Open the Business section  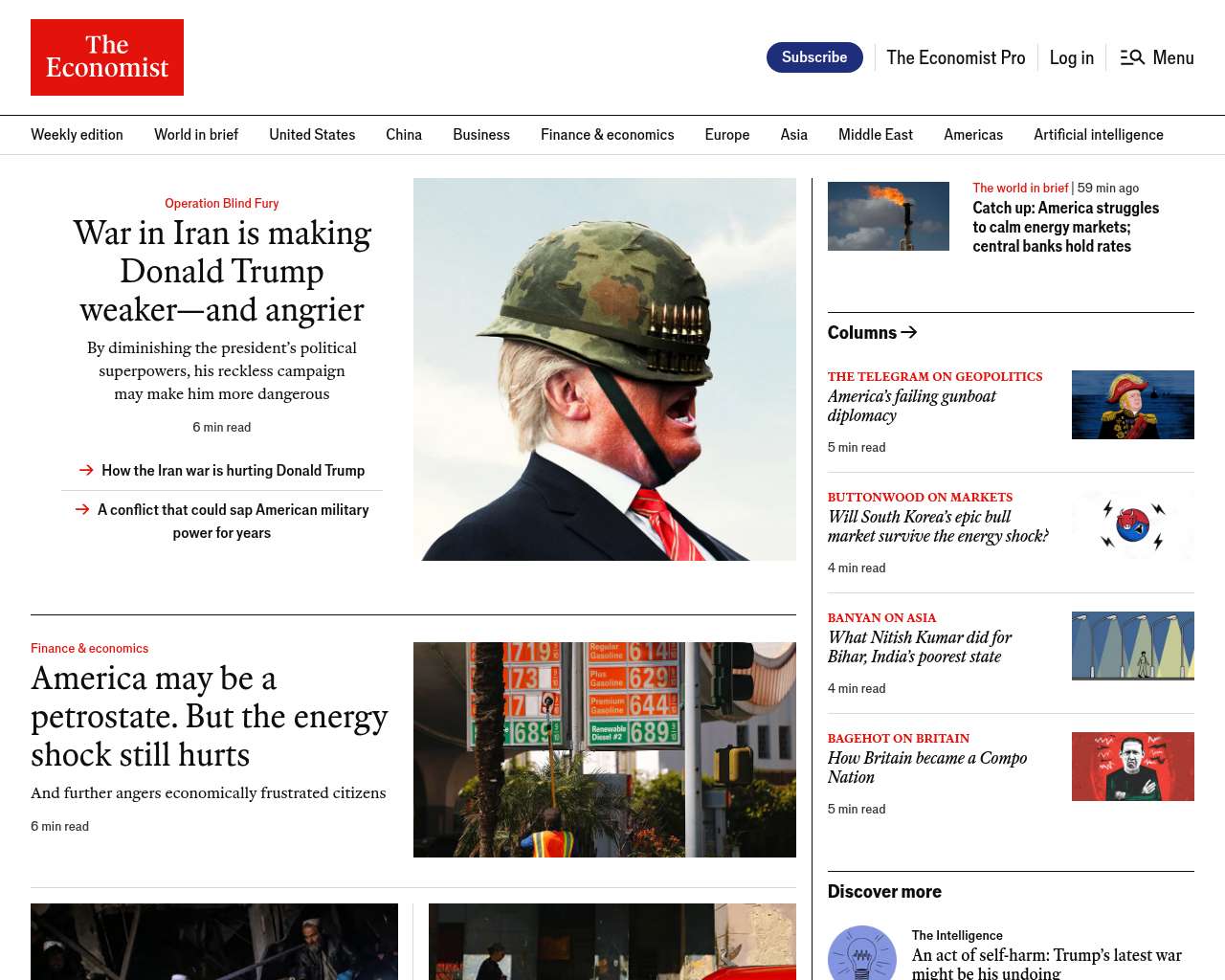(x=481, y=135)
